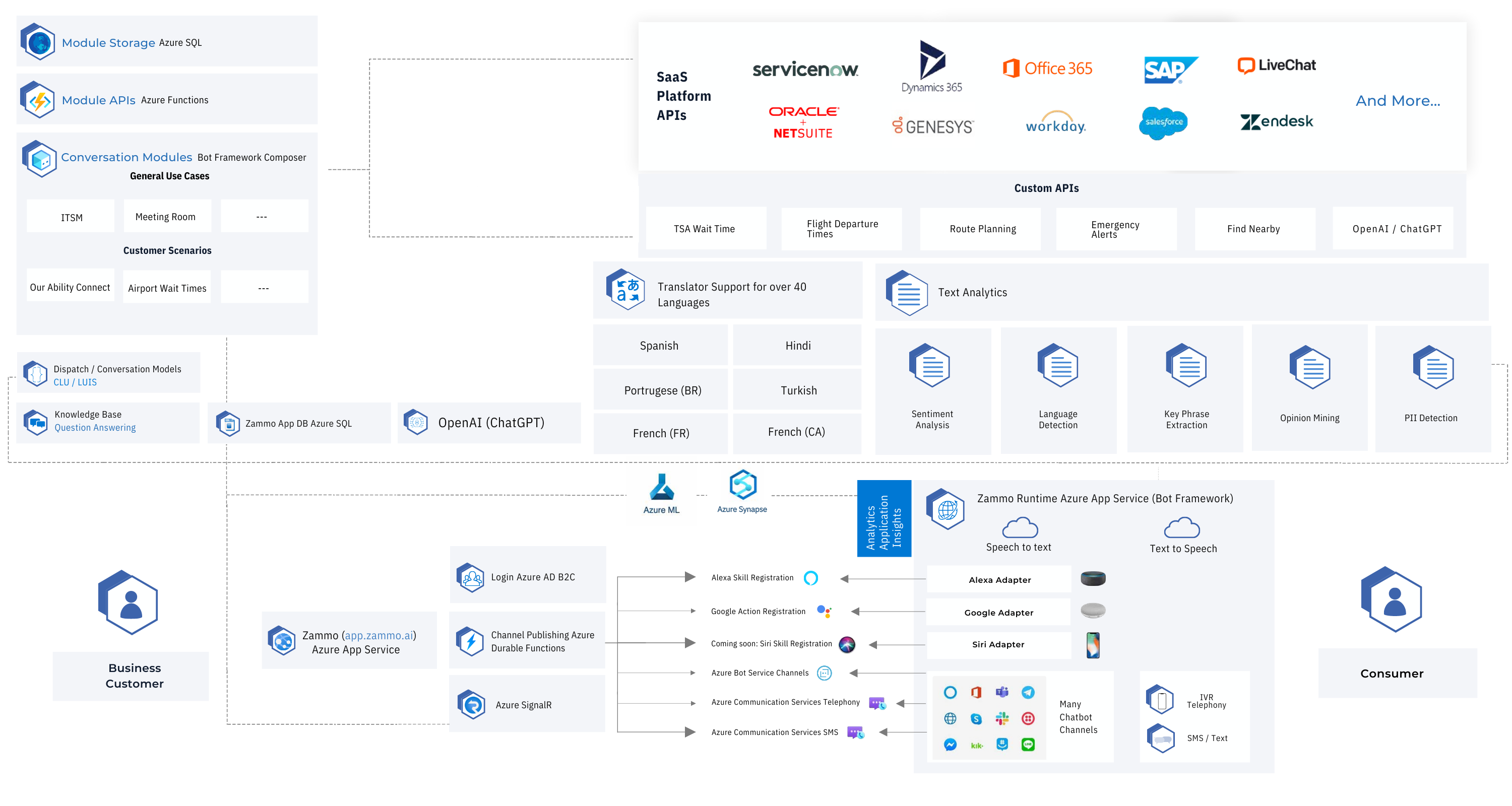Image resolution: width=1512 pixels, height=806 pixels.
Task: Select the Module Storage Azure SQL icon
Action: [x=38, y=42]
